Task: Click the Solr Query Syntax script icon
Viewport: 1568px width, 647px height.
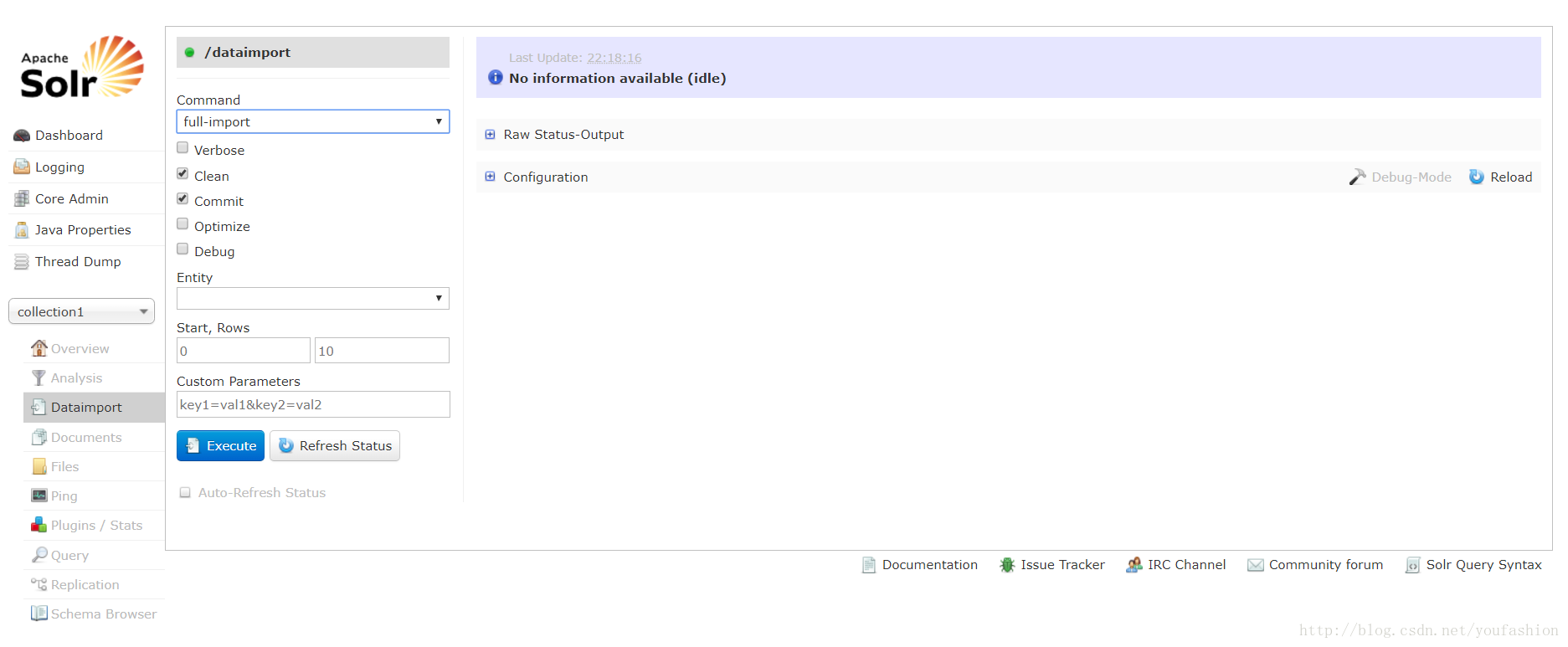Action: point(1412,565)
